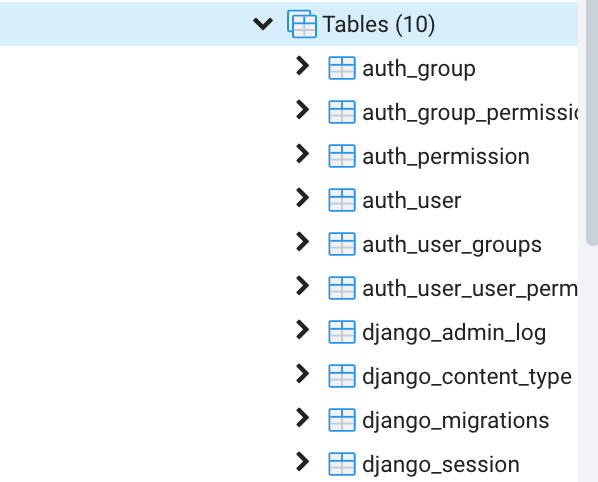
Task: Expand the django_admin_log table
Action: 302,330
